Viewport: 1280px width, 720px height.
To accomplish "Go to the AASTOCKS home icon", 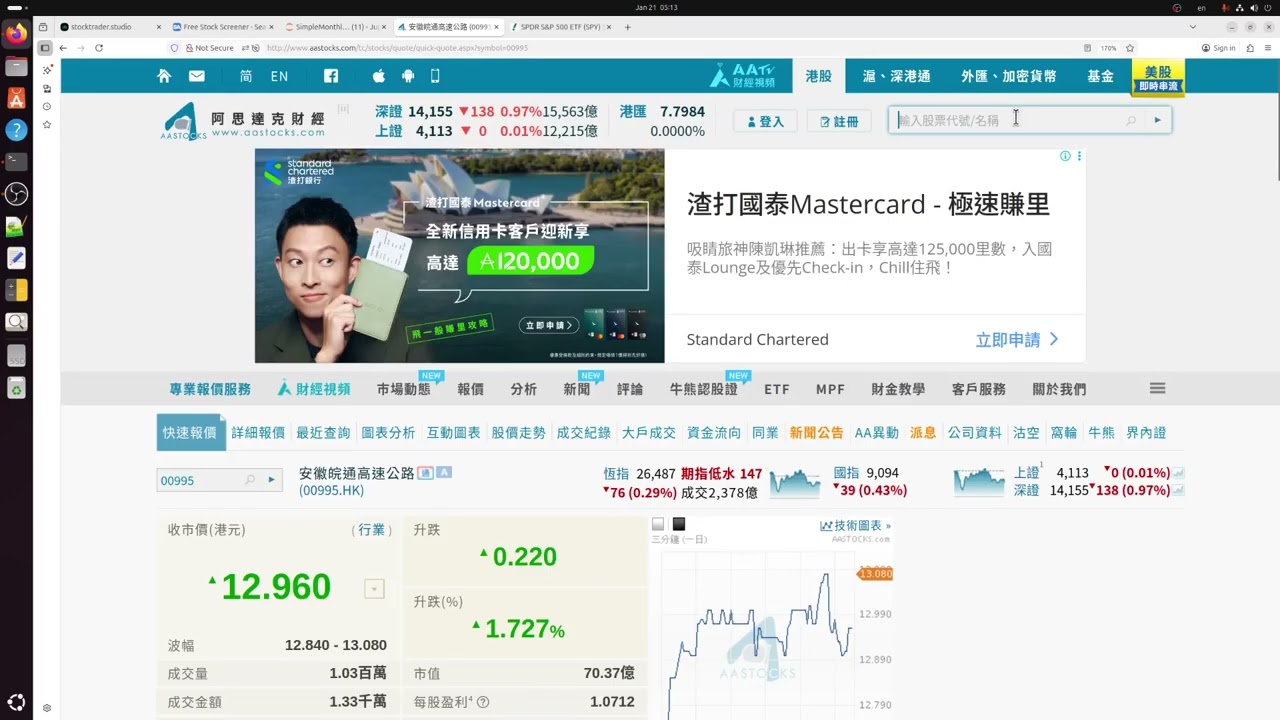I will 164,76.
